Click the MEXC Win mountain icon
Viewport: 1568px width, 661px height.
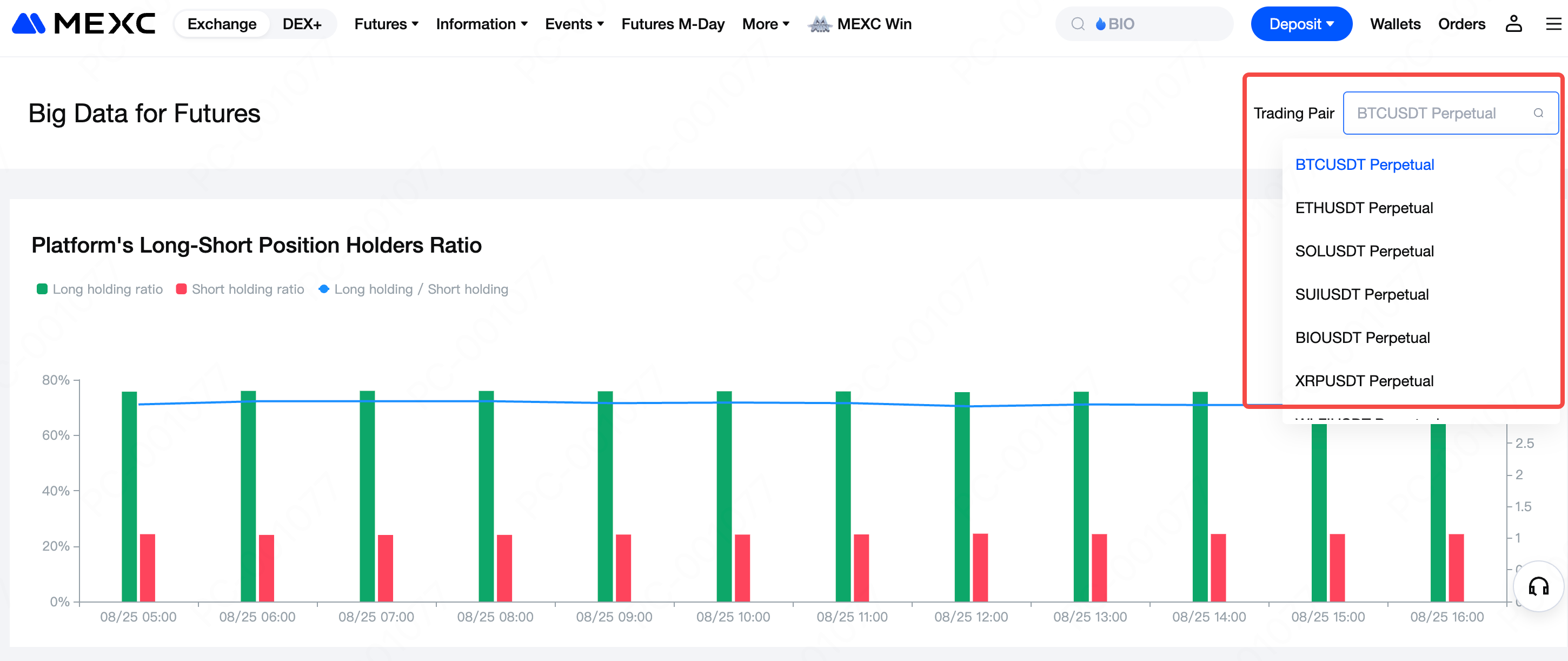coord(819,24)
